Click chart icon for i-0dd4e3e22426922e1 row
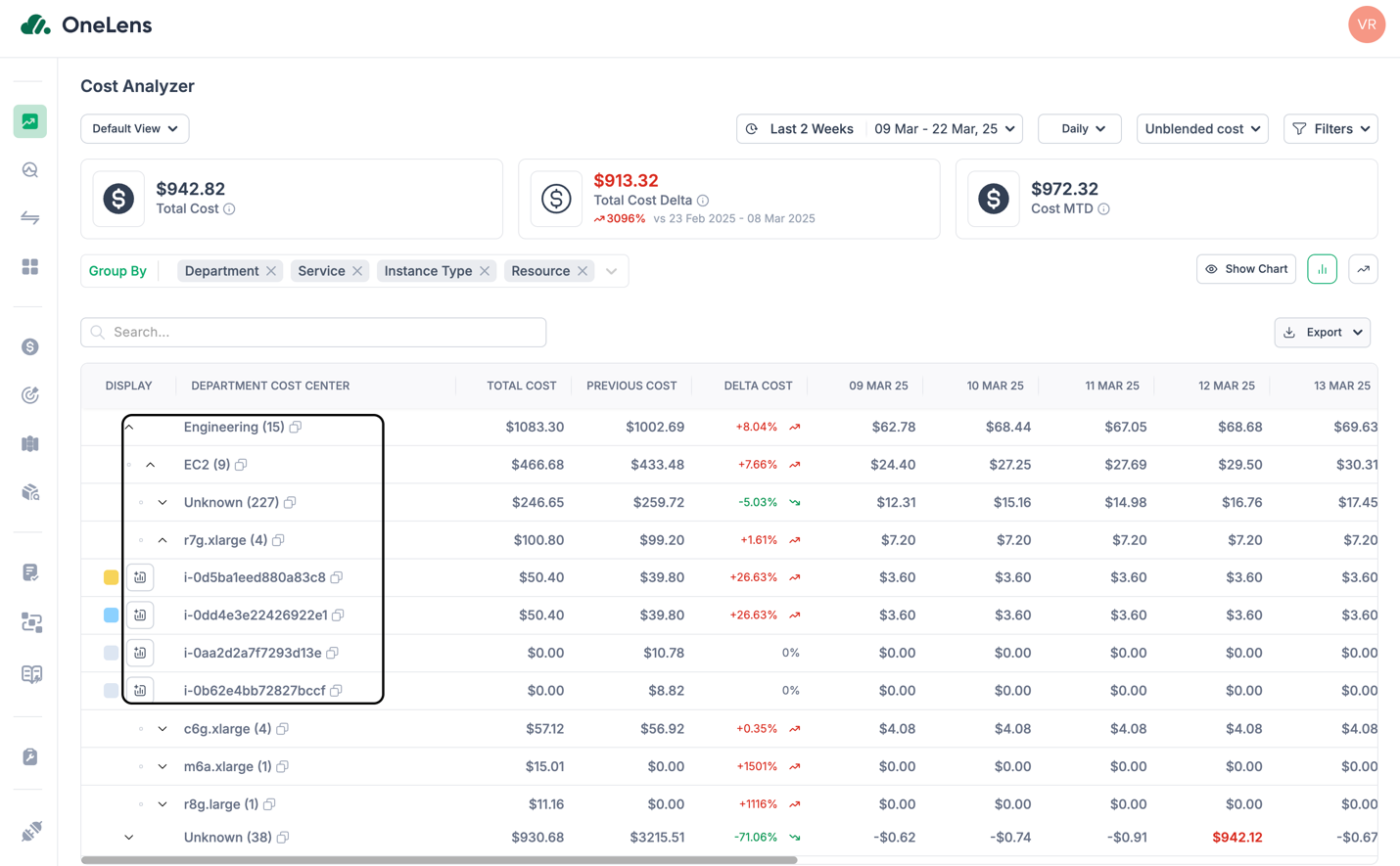The height and width of the screenshot is (866, 1400). tap(140, 615)
